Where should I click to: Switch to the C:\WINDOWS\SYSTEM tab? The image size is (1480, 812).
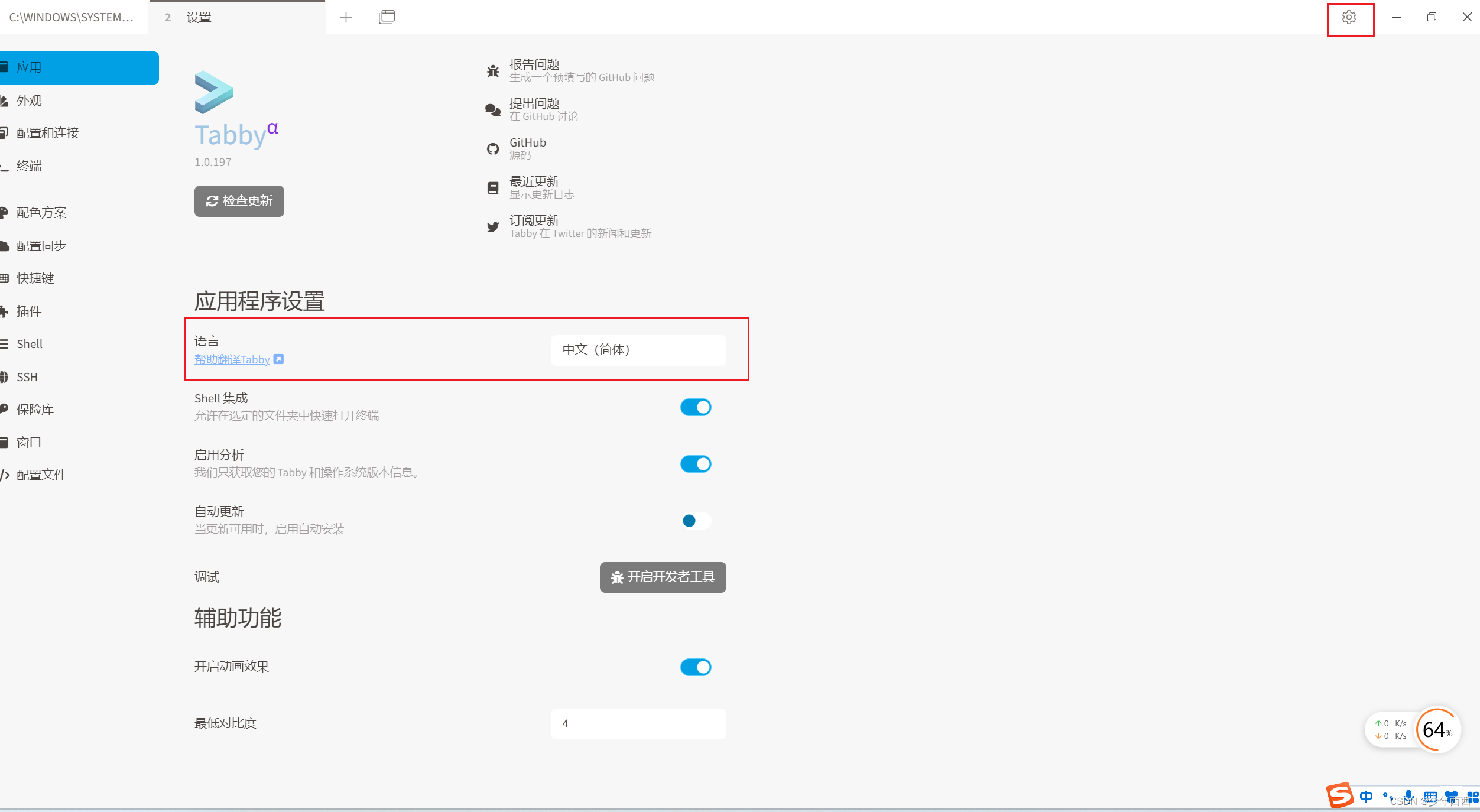click(x=72, y=18)
